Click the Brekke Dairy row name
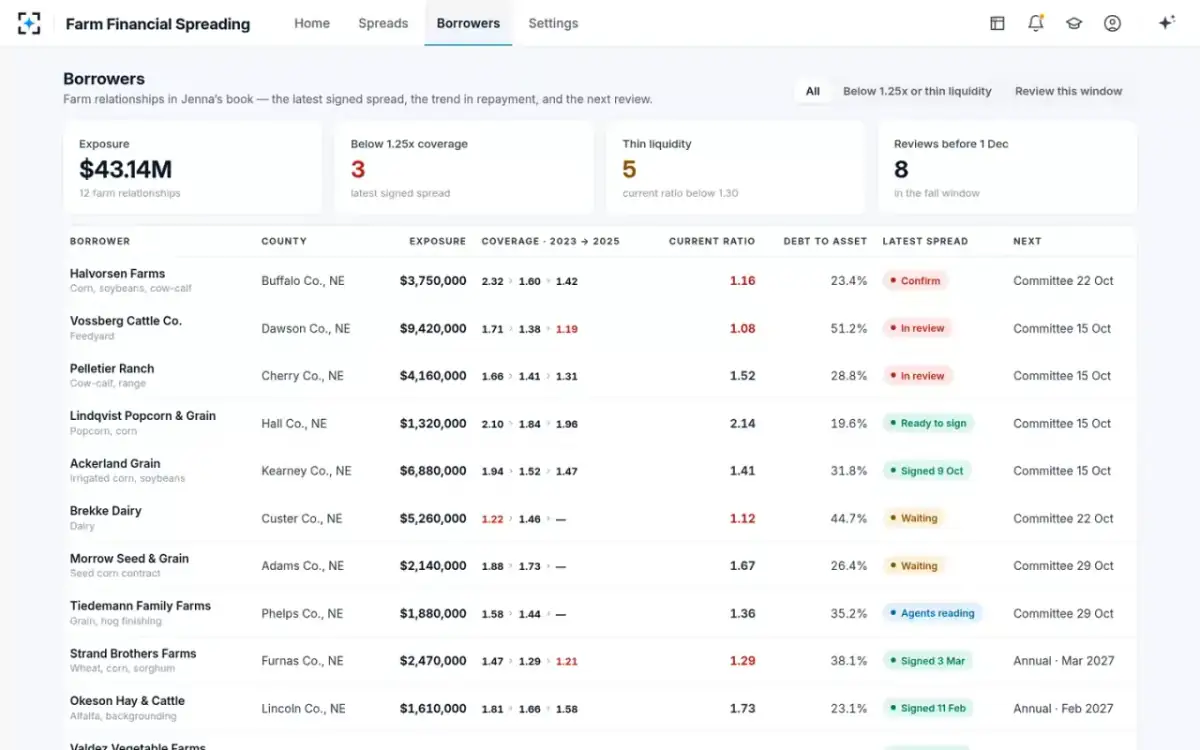 pos(106,511)
